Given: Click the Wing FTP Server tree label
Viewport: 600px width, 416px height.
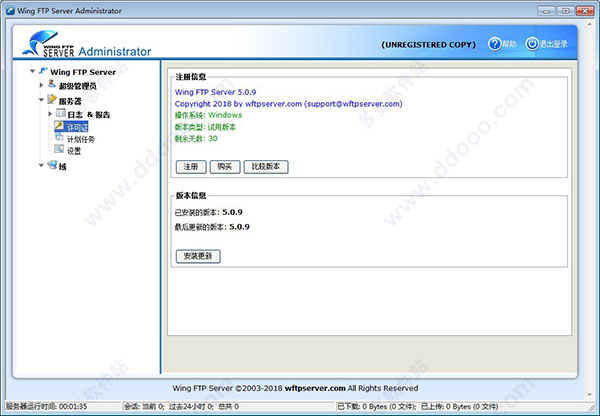Looking at the screenshot, I should coord(83,72).
